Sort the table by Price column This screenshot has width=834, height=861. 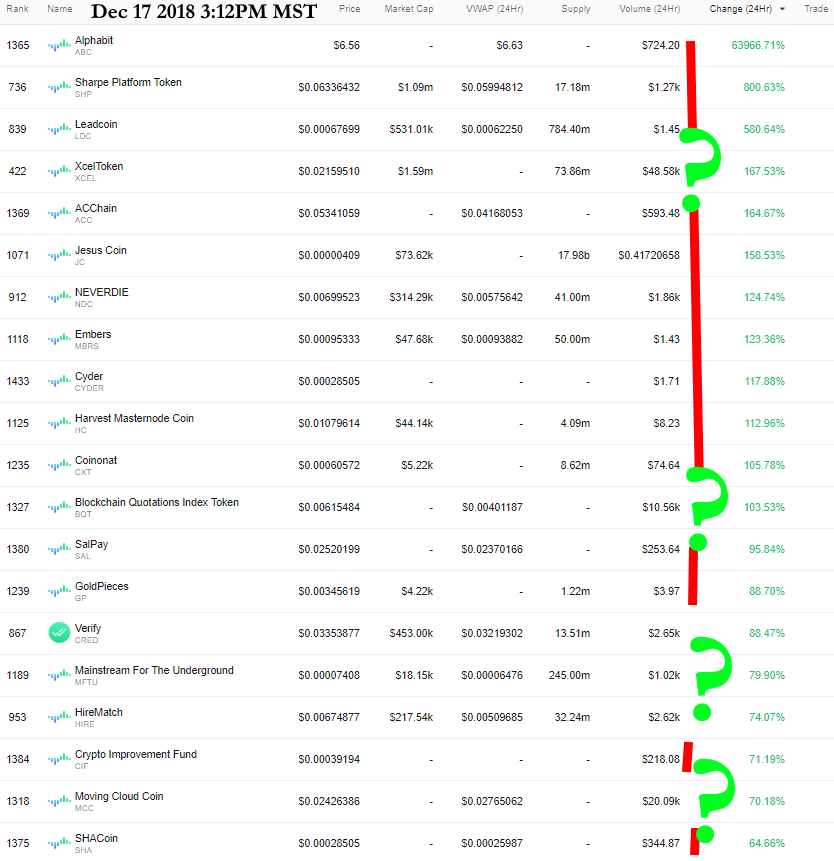click(349, 9)
